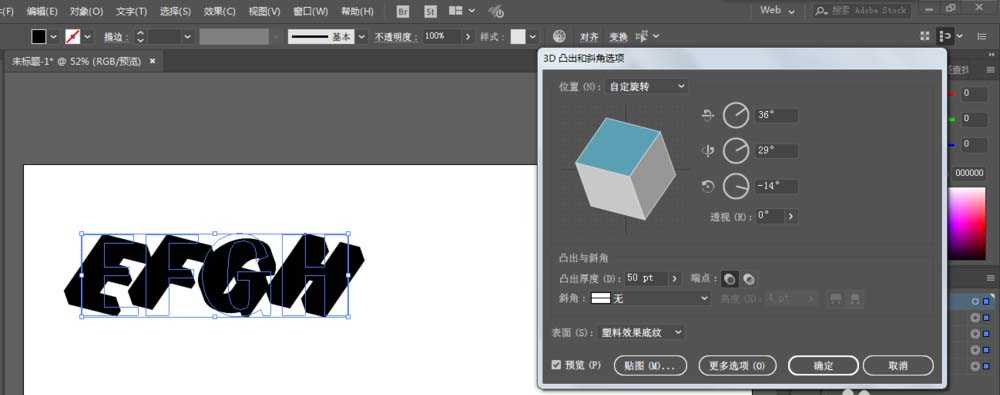Click the align panel options icon at far right
This screenshot has height=395, width=1000.
[x=945, y=36]
